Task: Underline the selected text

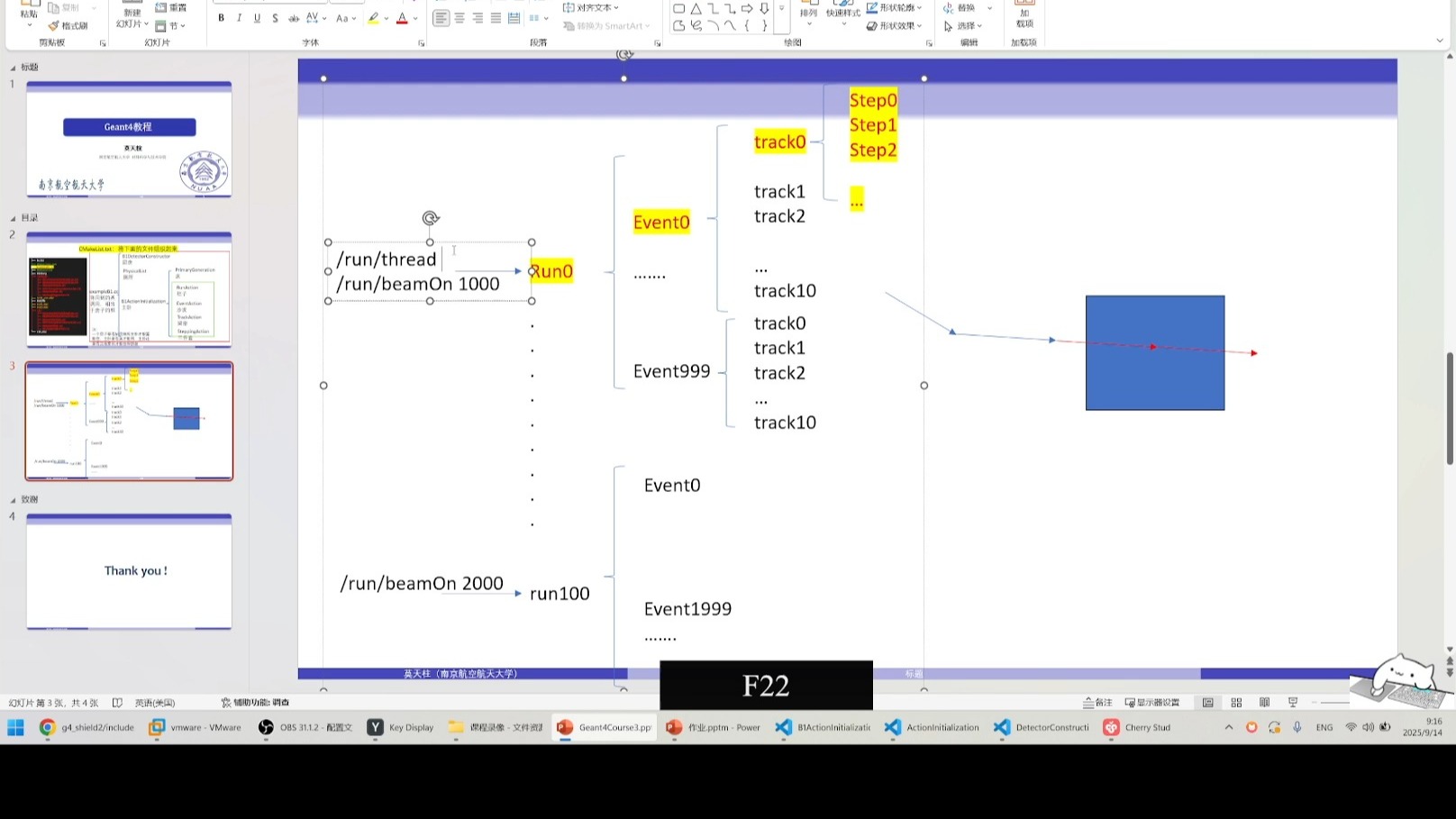Action: 257,18
